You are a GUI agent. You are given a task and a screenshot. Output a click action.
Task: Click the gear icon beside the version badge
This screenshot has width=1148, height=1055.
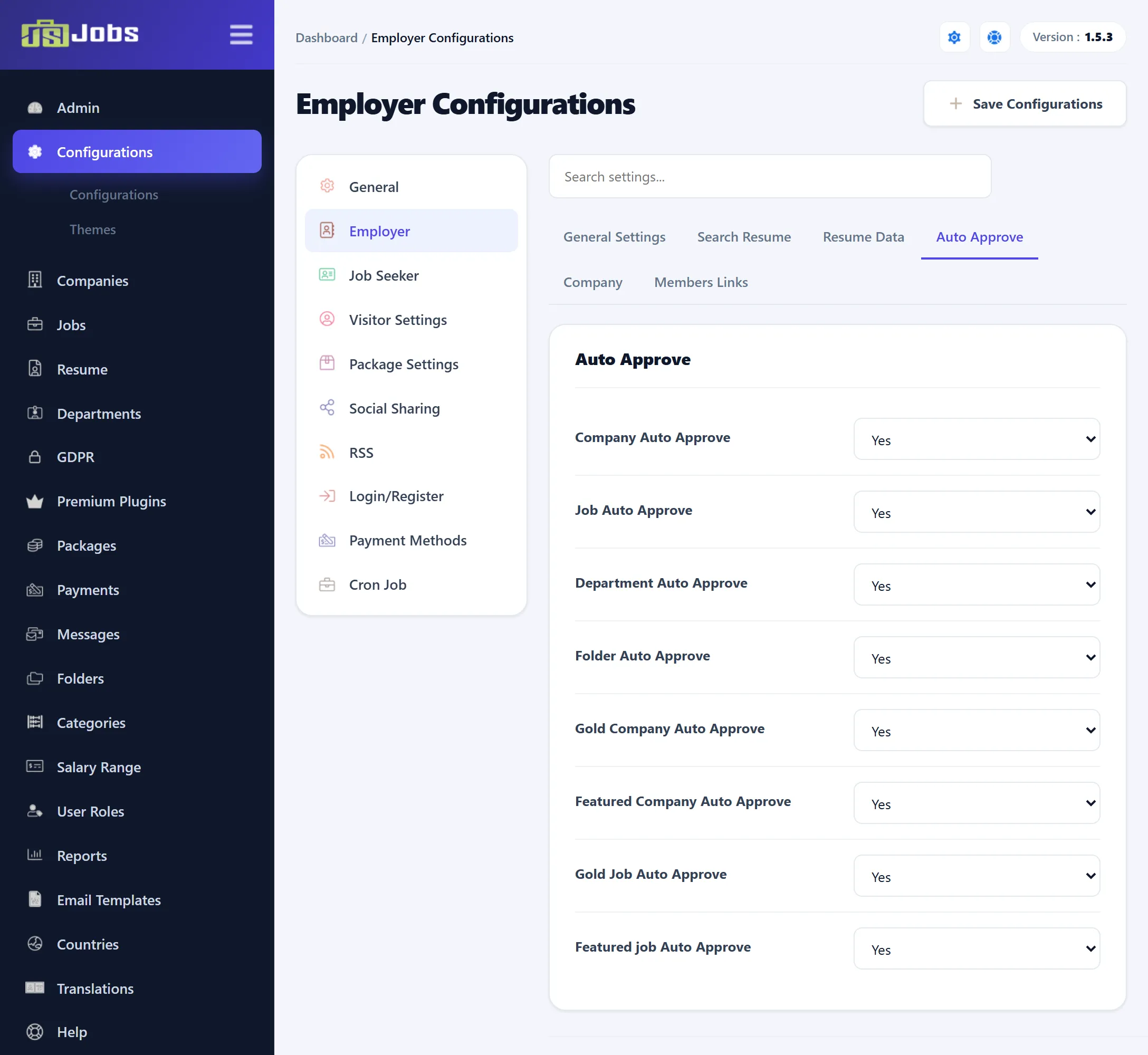pos(954,37)
